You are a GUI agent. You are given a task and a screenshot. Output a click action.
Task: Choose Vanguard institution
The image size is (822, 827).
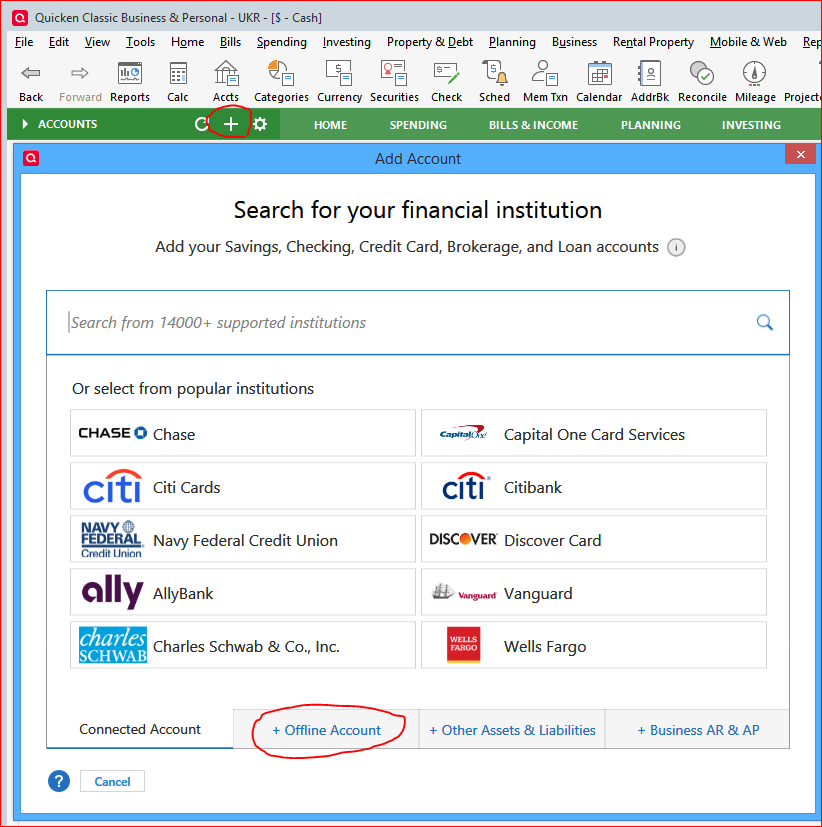click(594, 592)
